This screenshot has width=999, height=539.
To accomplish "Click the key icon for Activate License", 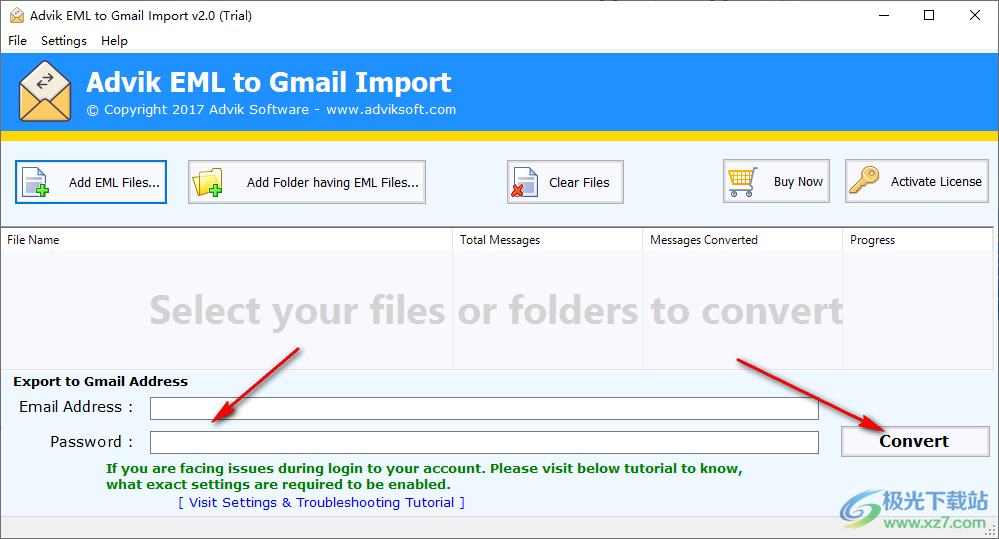I will (x=864, y=180).
